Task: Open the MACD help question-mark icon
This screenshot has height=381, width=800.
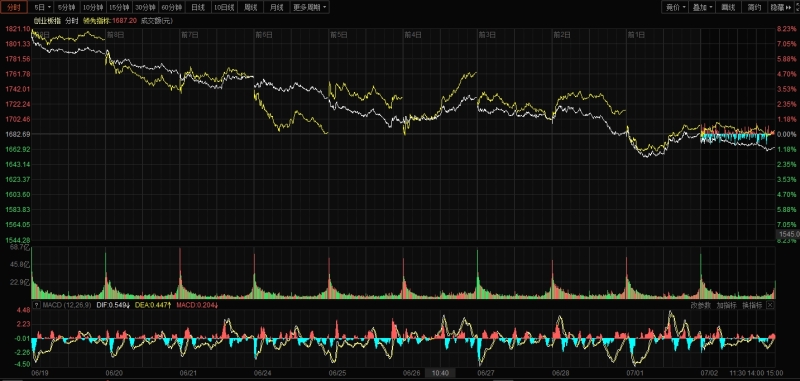Action: coord(36,305)
